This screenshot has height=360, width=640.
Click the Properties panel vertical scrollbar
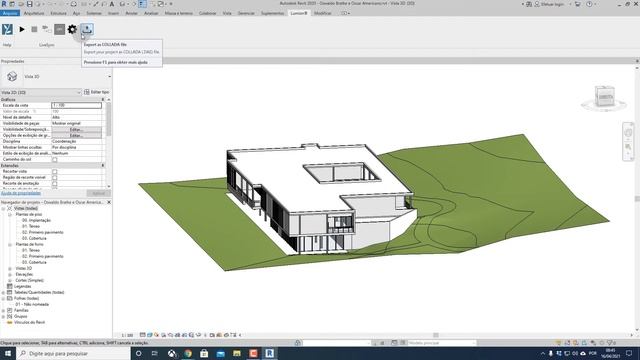point(109,119)
